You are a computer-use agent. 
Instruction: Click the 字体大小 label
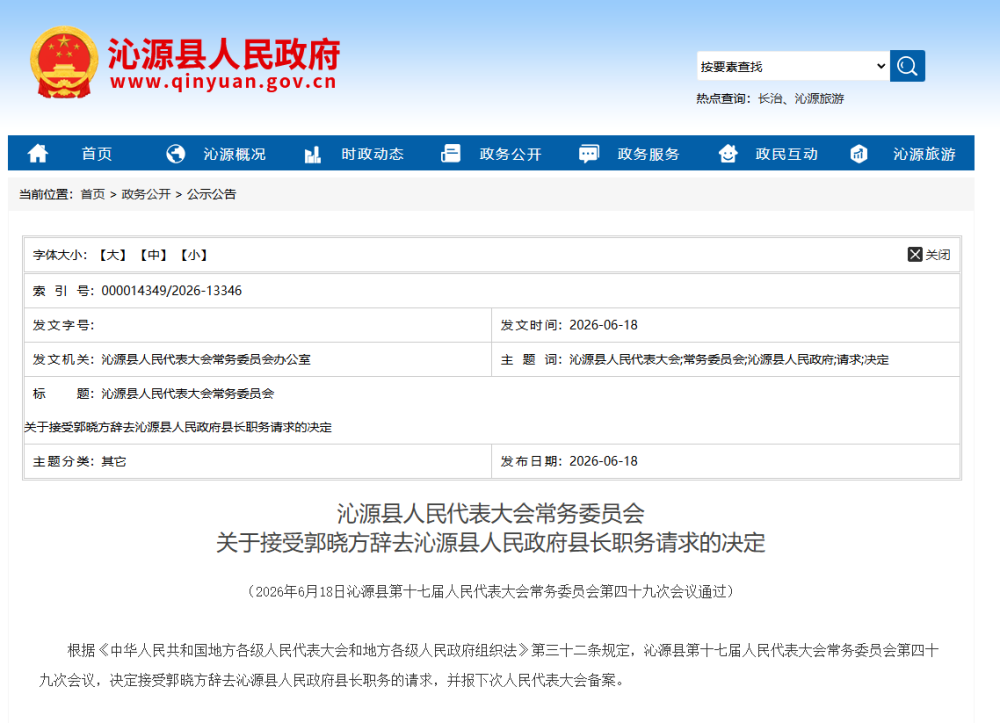tap(60, 255)
